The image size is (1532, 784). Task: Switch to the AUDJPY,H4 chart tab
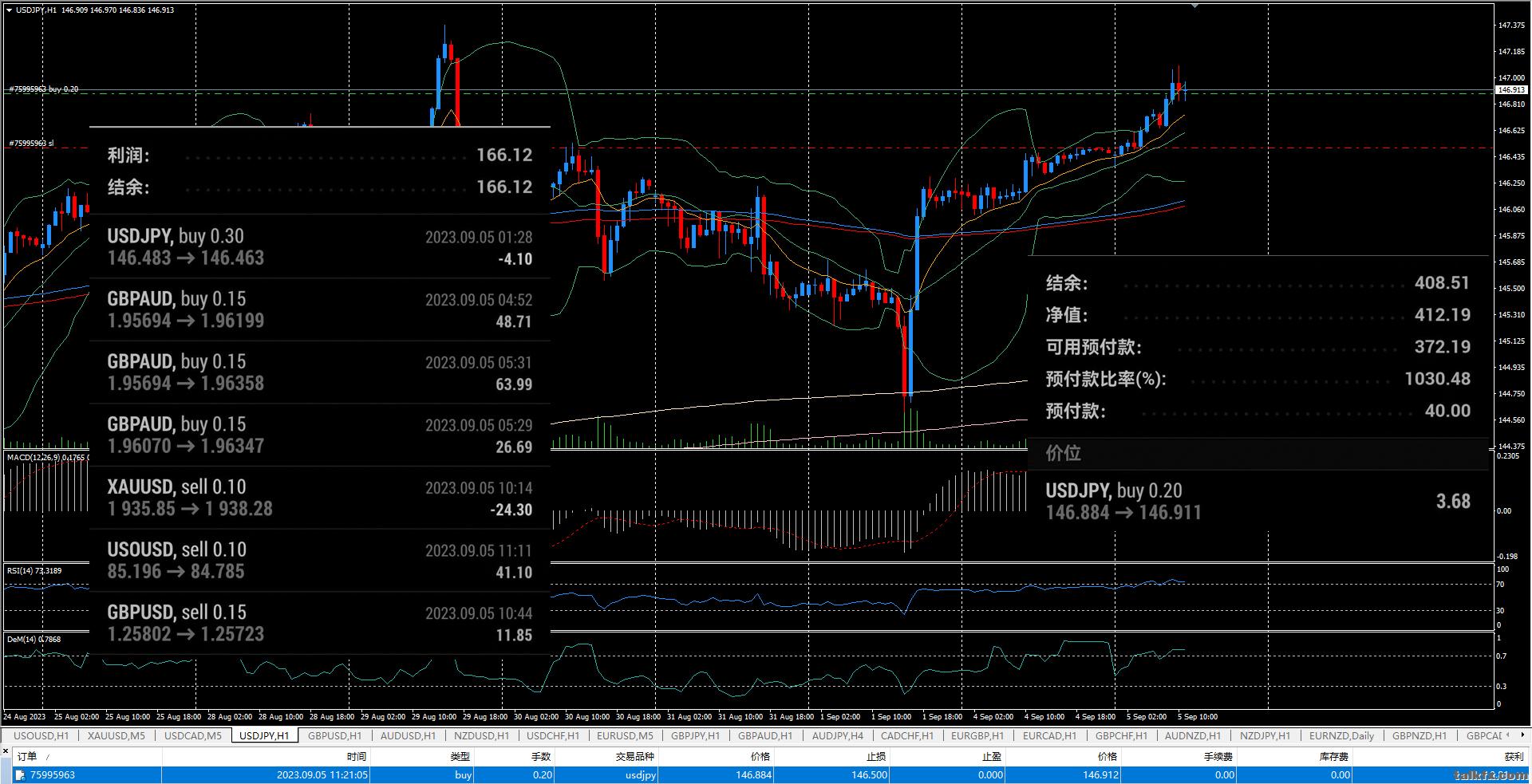pyautogui.click(x=838, y=735)
